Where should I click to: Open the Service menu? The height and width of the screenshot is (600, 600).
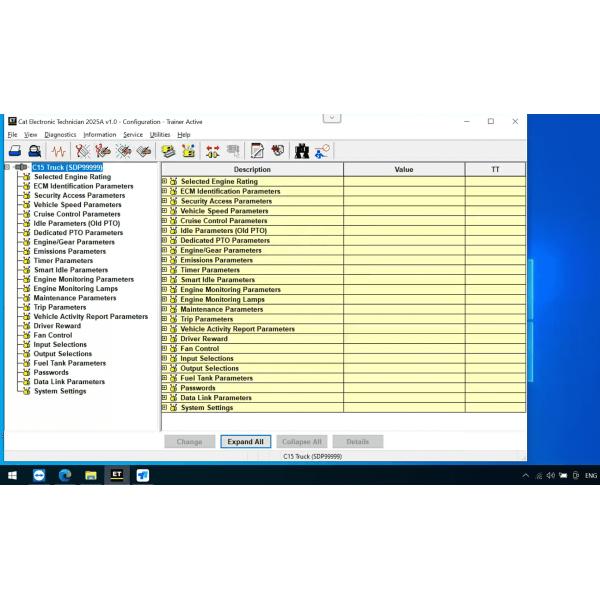133,134
